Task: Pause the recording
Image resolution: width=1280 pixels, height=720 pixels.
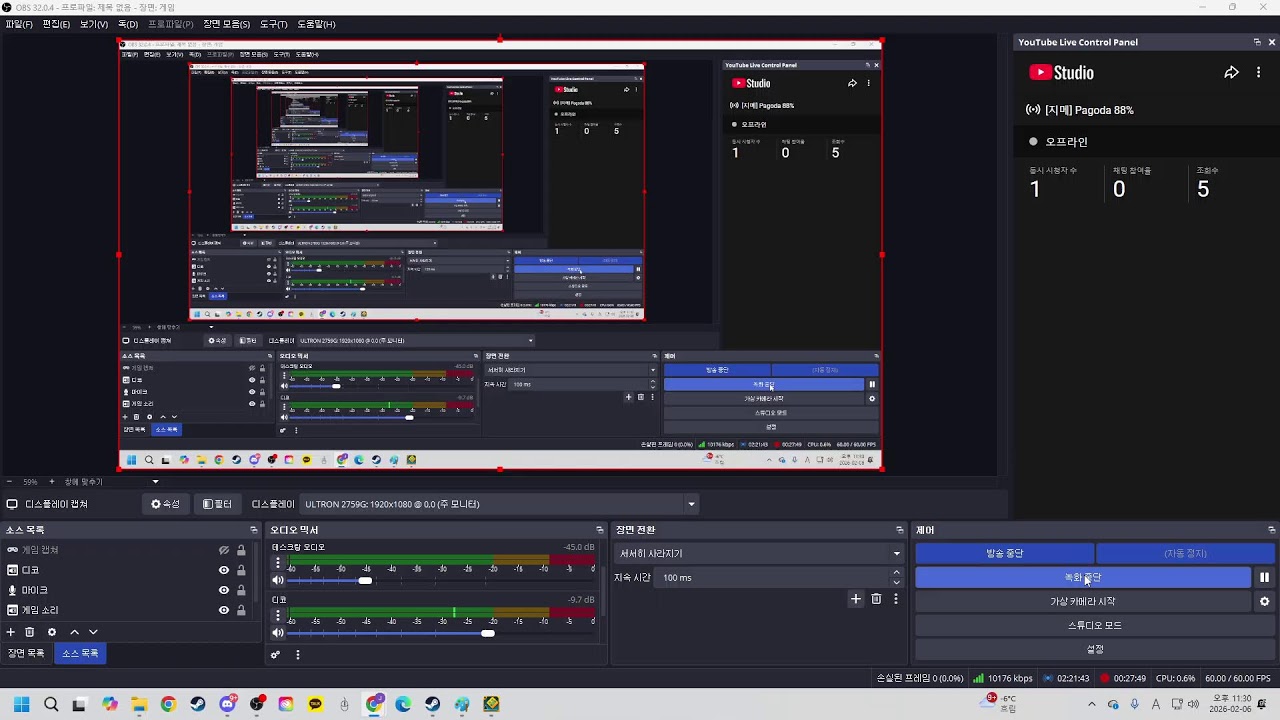Action: click(1264, 577)
